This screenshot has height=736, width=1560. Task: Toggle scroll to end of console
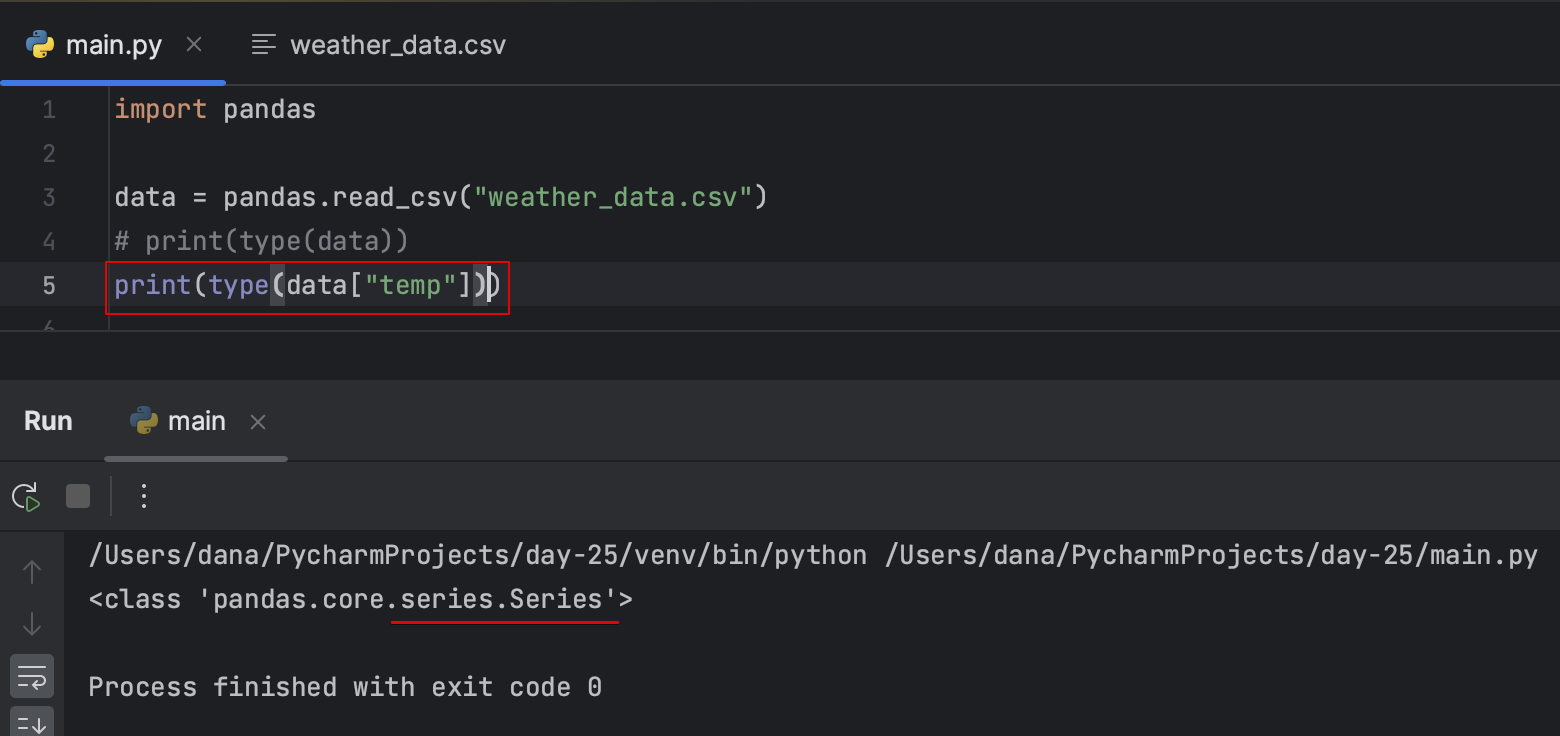(x=32, y=722)
